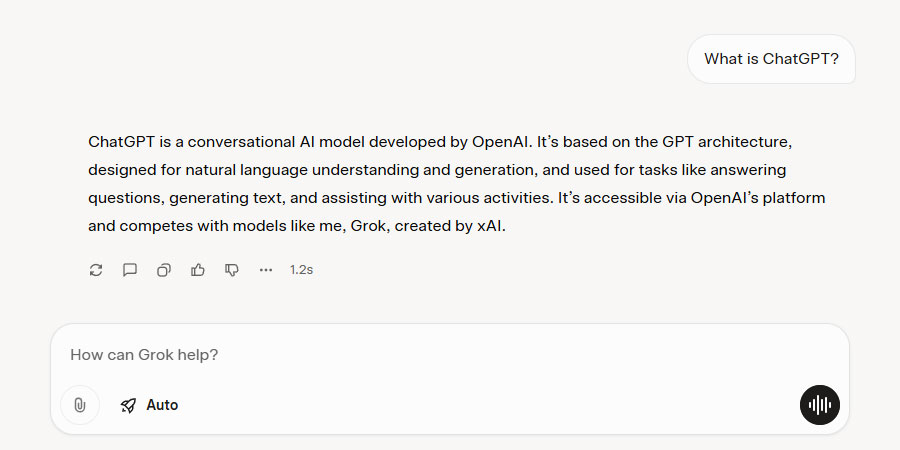Click the word "Grok" in the response text
The height and width of the screenshot is (450, 900).
click(368, 226)
